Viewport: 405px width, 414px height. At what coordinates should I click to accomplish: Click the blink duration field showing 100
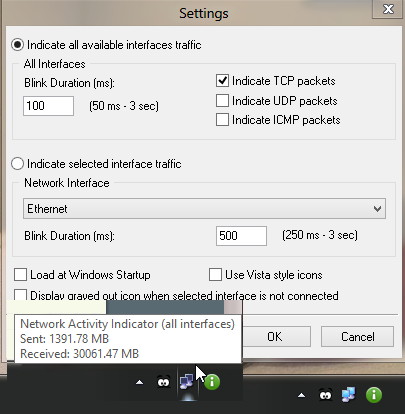(48, 106)
